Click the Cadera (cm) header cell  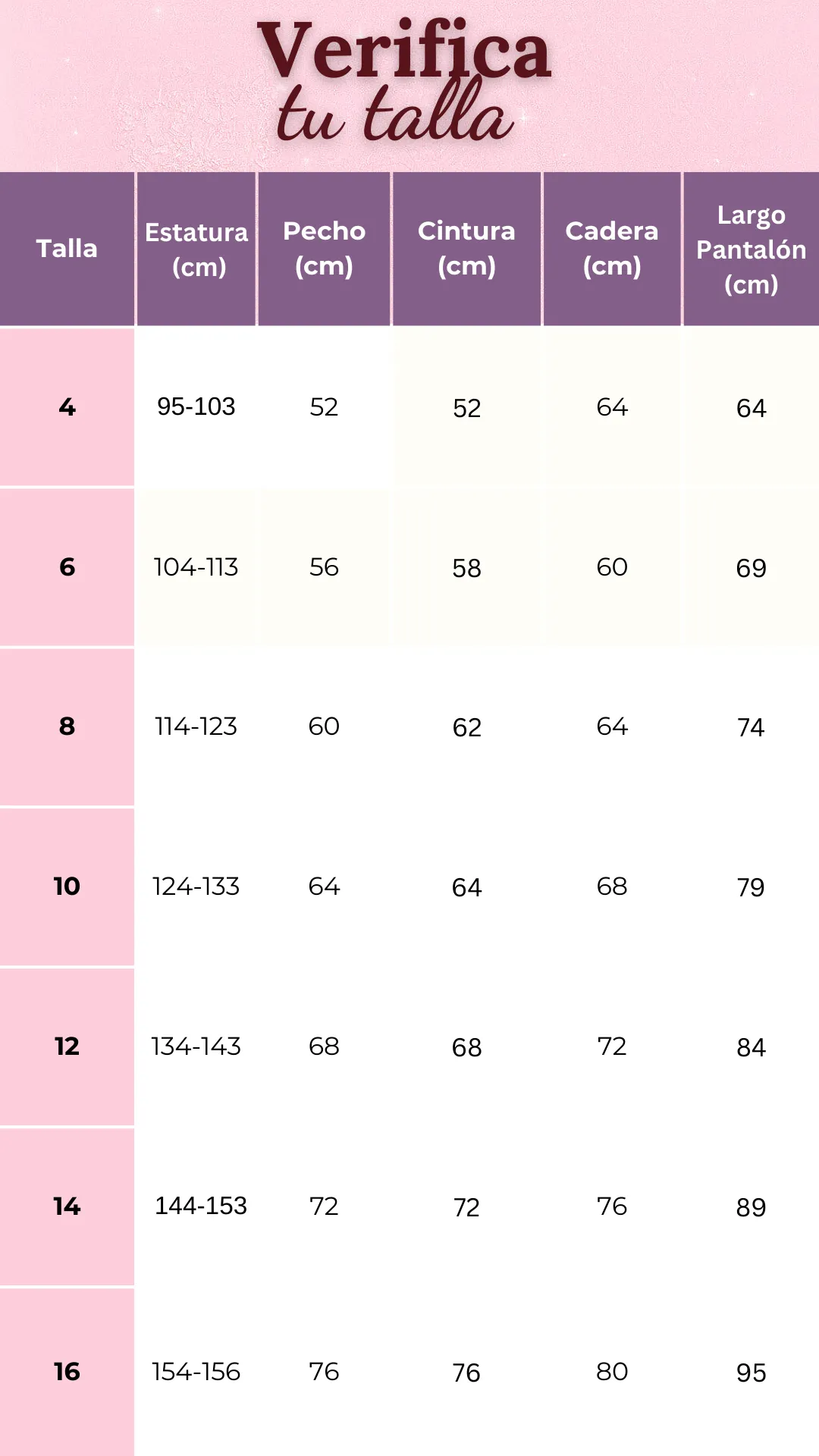(612, 249)
